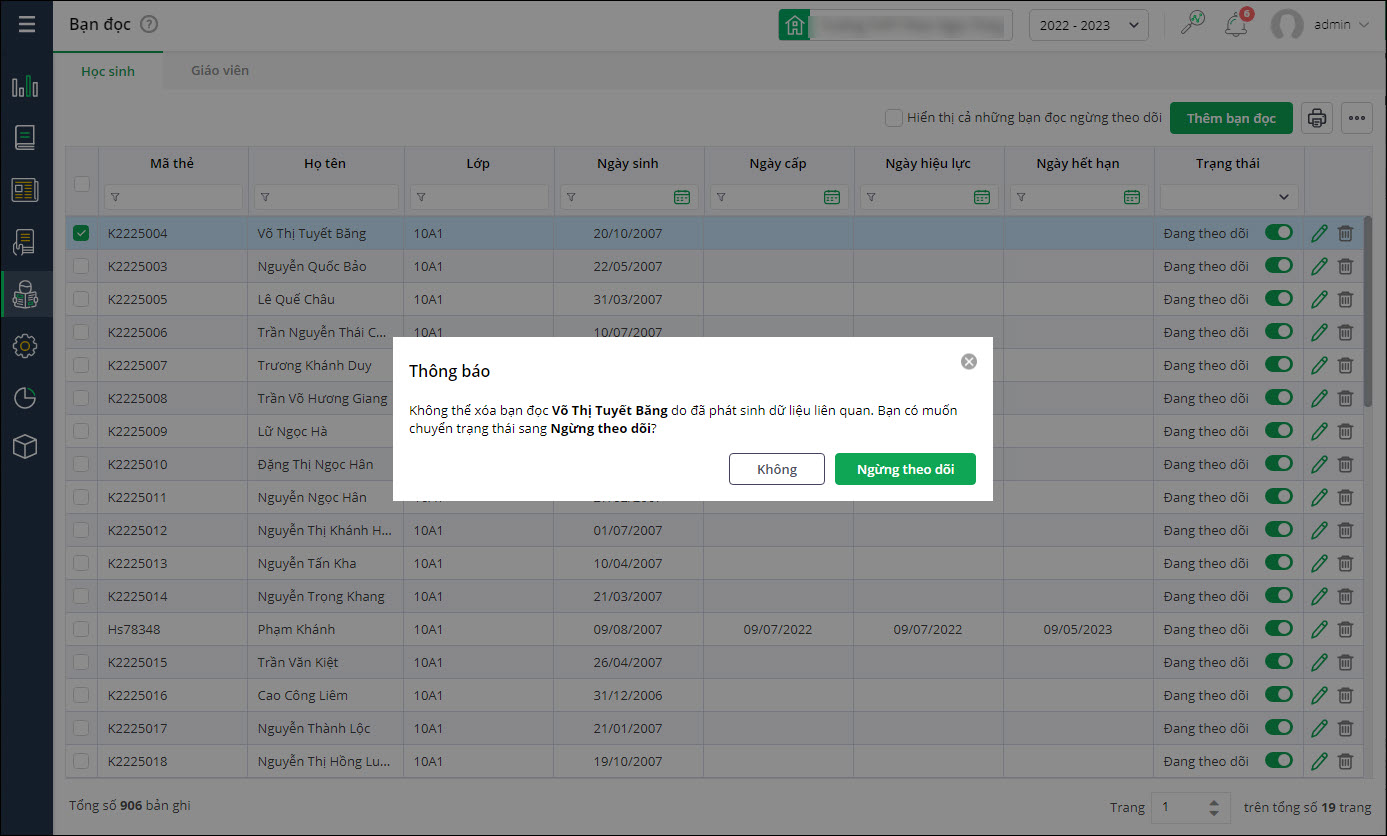The height and width of the screenshot is (836, 1387).
Task: Click the settings gear in sidebar
Action: click(25, 346)
